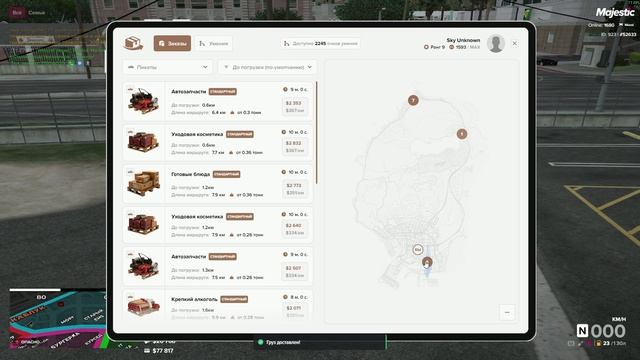Close the orders tablet with the X
Screen dimensions: 640x360
click(x=514, y=43)
